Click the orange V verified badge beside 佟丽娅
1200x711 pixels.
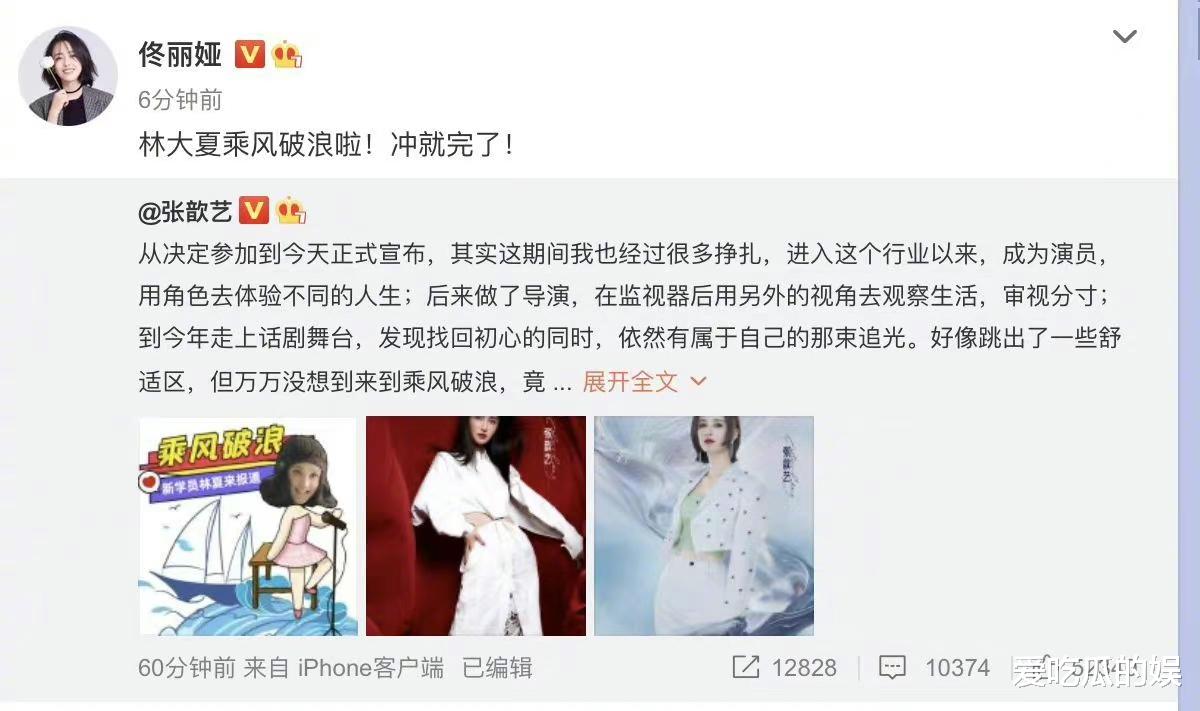[x=250, y=54]
